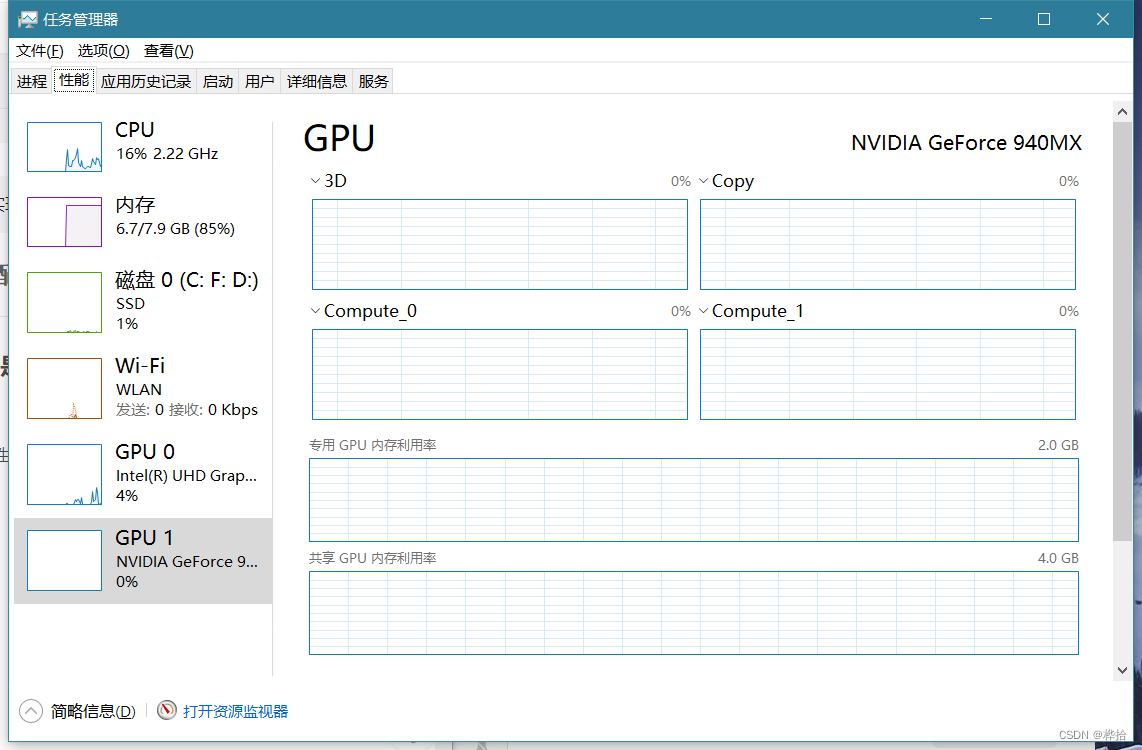Select GPU 0 Intel UHD graph
This screenshot has width=1142, height=750.
(x=64, y=474)
